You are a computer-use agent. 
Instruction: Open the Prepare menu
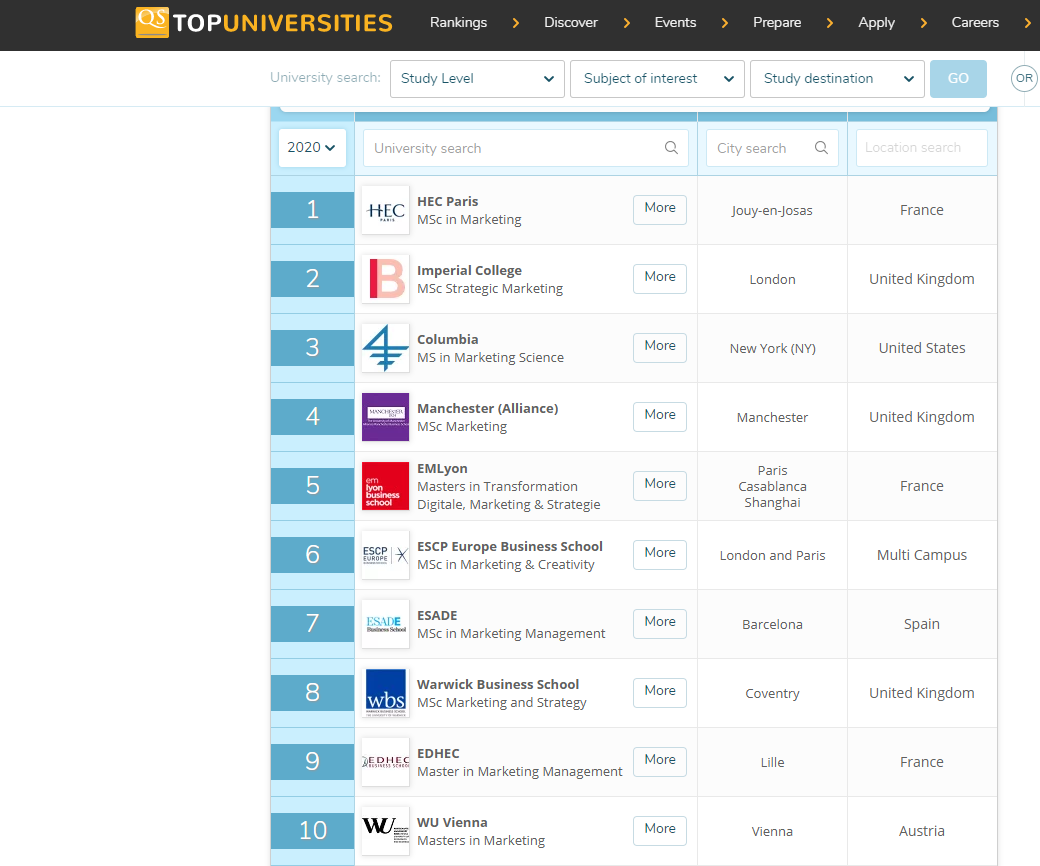777,23
